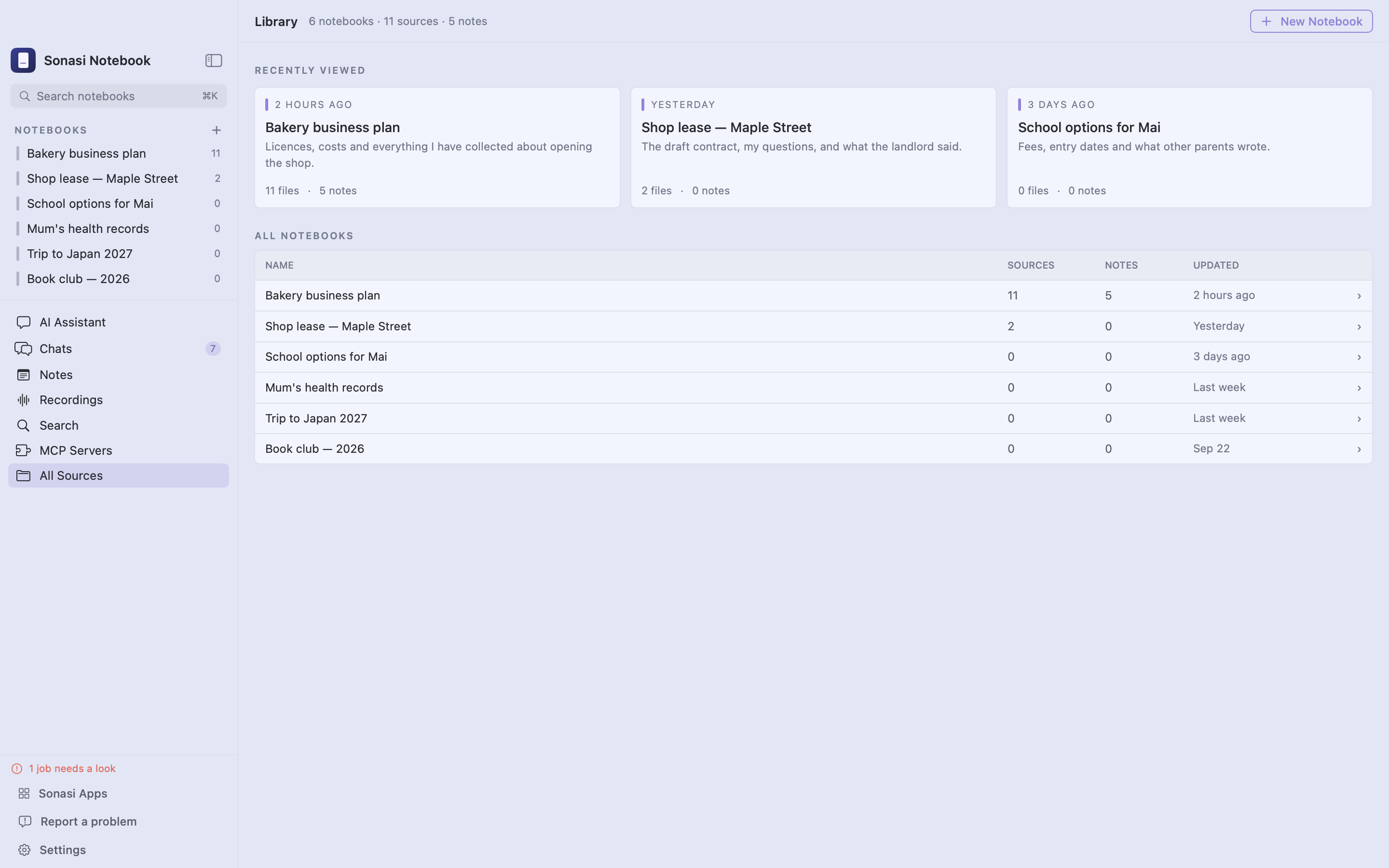Viewport: 1389px width, 868px height.
Task: Open Recordings waveform icon
Action: [x=24, y=400]
